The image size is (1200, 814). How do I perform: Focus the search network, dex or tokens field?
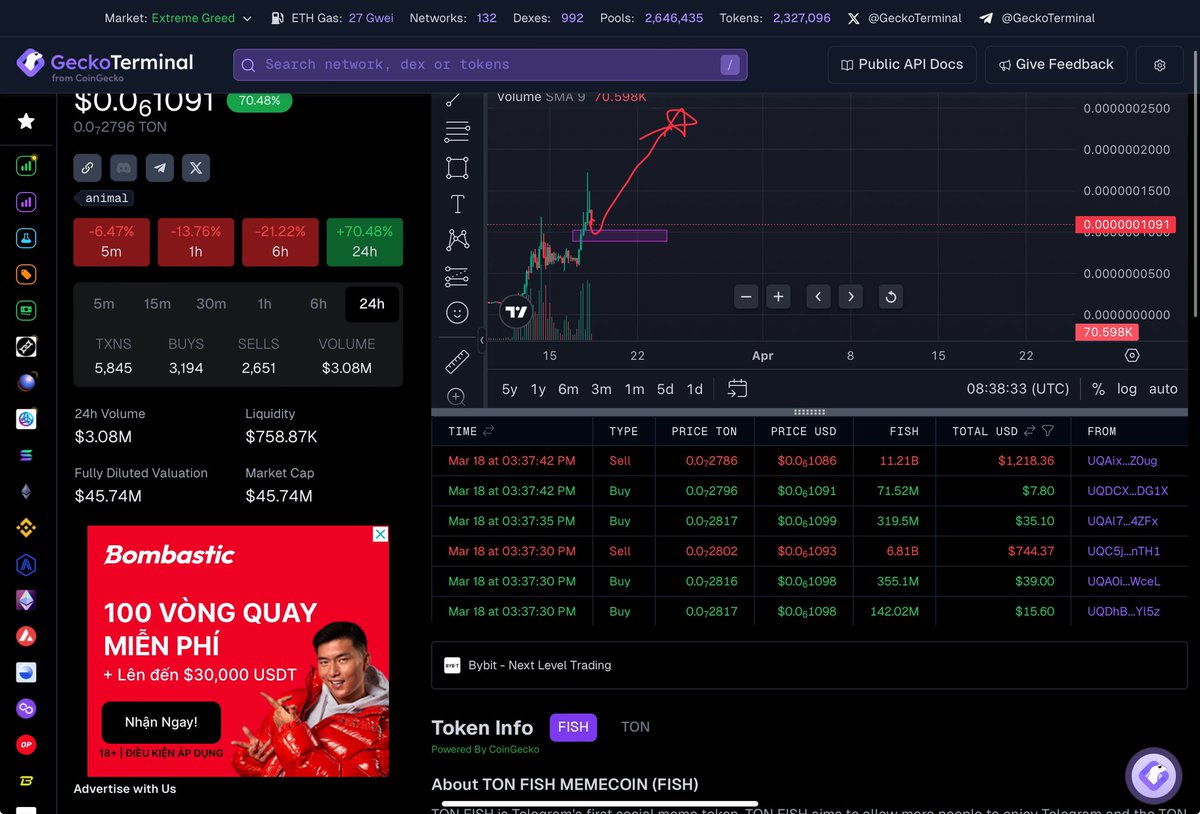click(x=490, y=65)
